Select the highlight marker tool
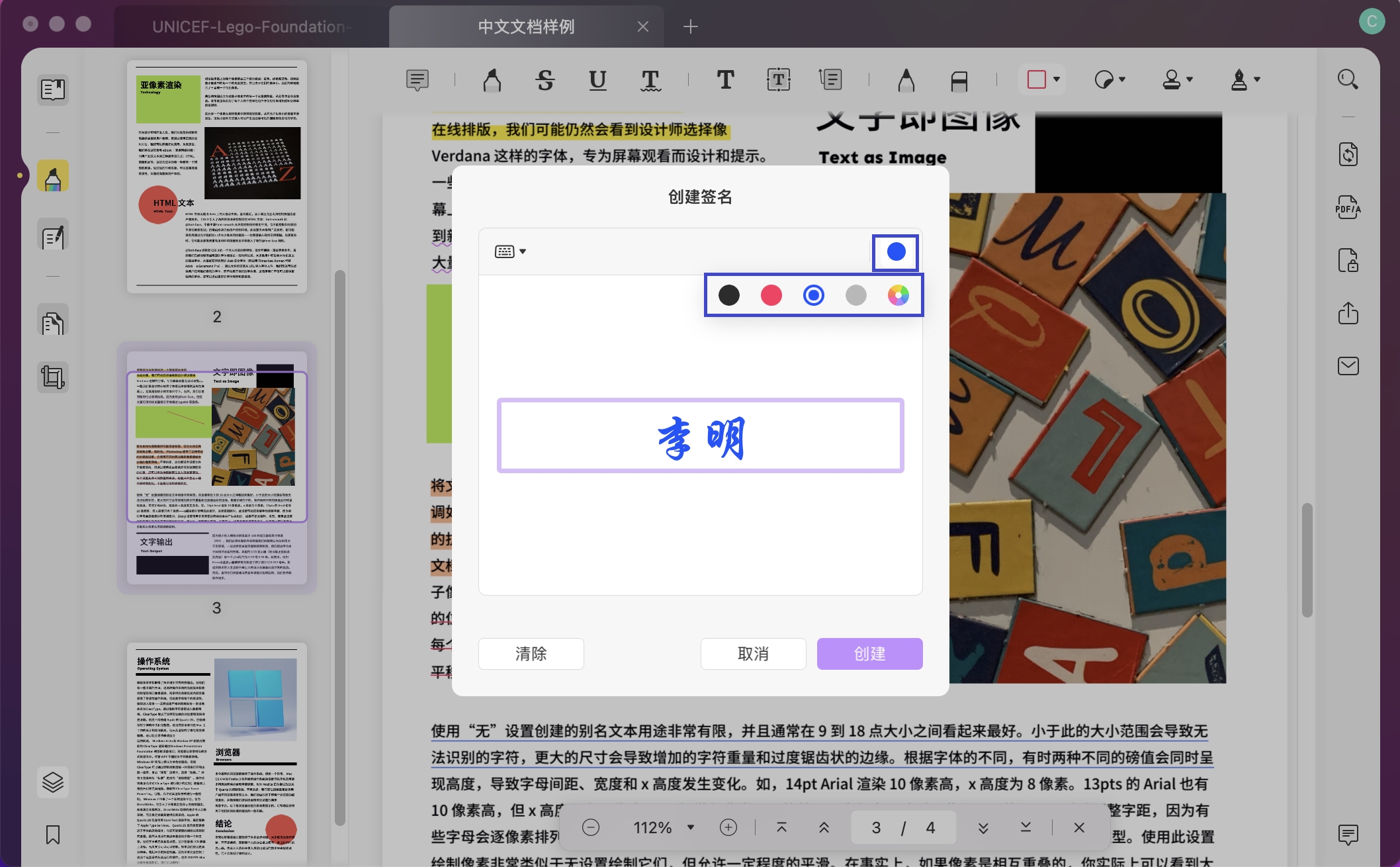The image size is (1400, 867). coord(492,80)
